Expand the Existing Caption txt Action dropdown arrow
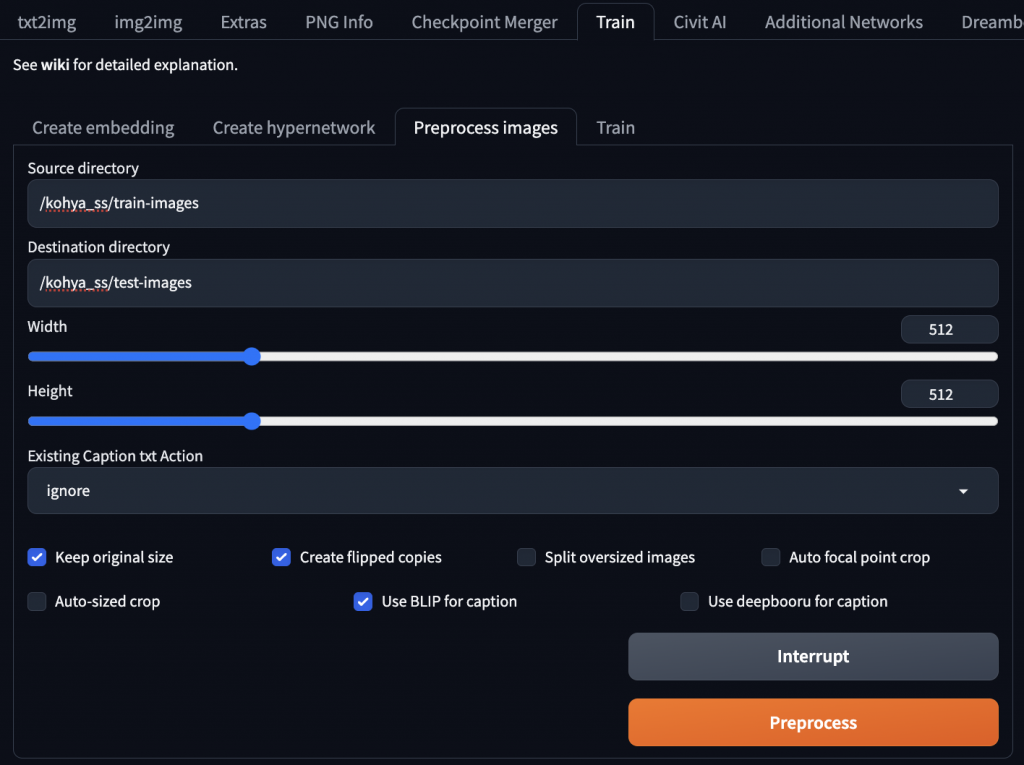Viewport: 1024px width, 765px height. click(x=963, y=491)
